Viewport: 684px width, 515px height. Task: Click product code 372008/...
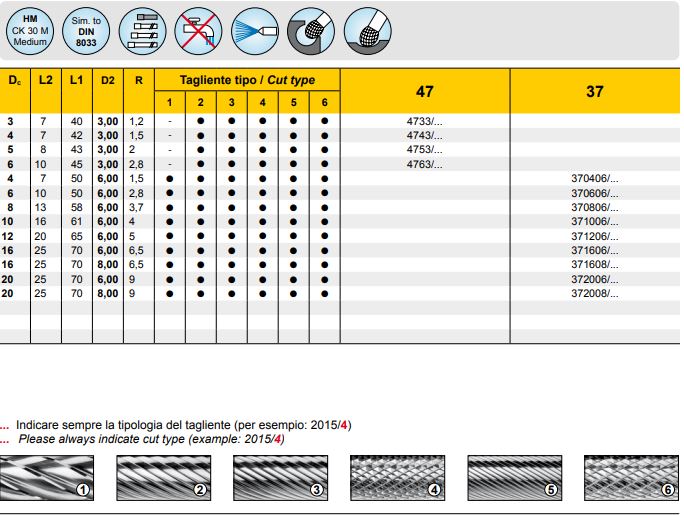[594, 294]
